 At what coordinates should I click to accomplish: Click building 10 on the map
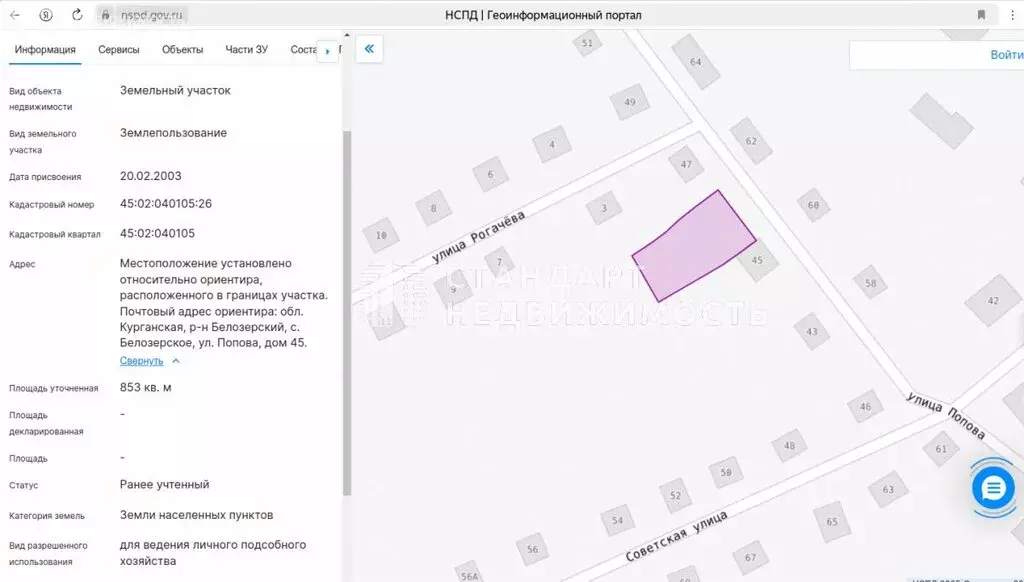tap(381, 235)
